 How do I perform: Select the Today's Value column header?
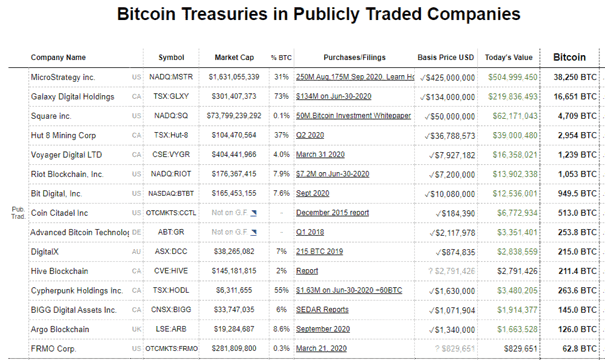509,57
